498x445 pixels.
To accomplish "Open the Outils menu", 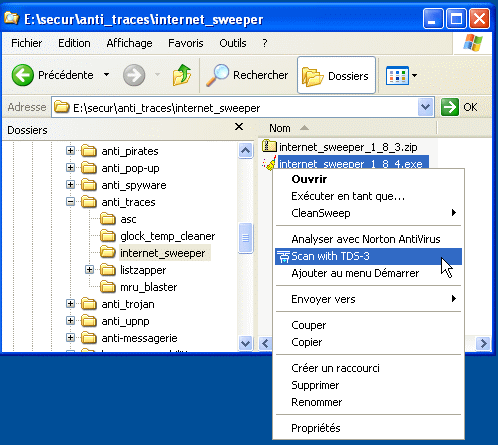I will [x=233, y=43].
